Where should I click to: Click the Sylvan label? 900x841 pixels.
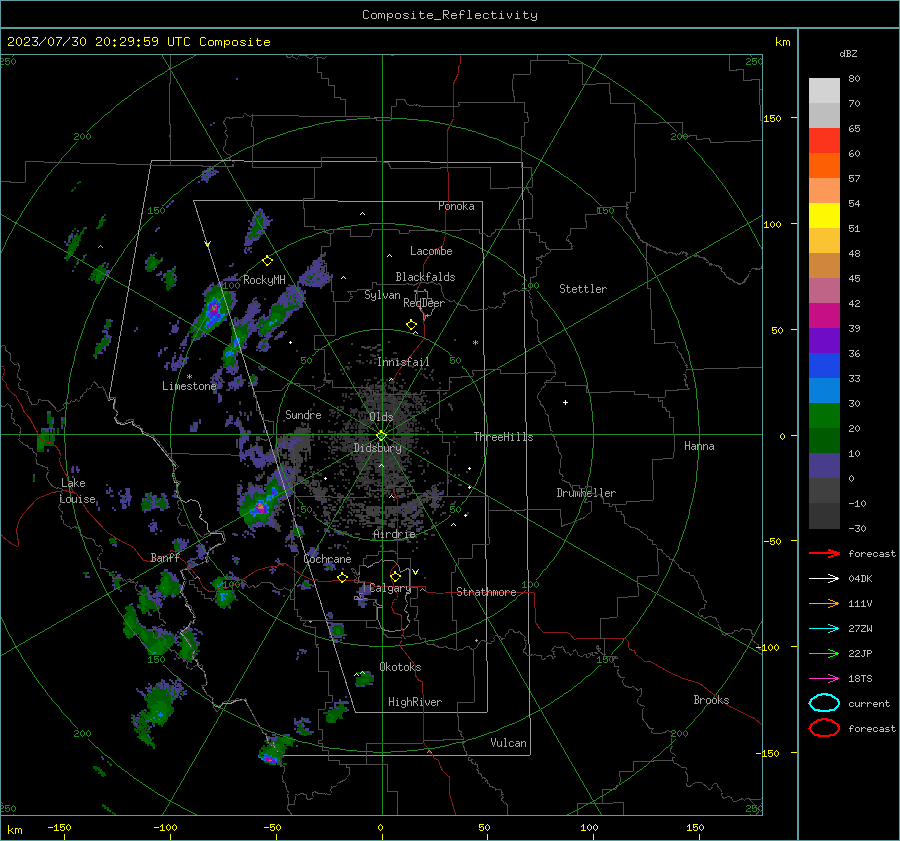click(382, 295)
